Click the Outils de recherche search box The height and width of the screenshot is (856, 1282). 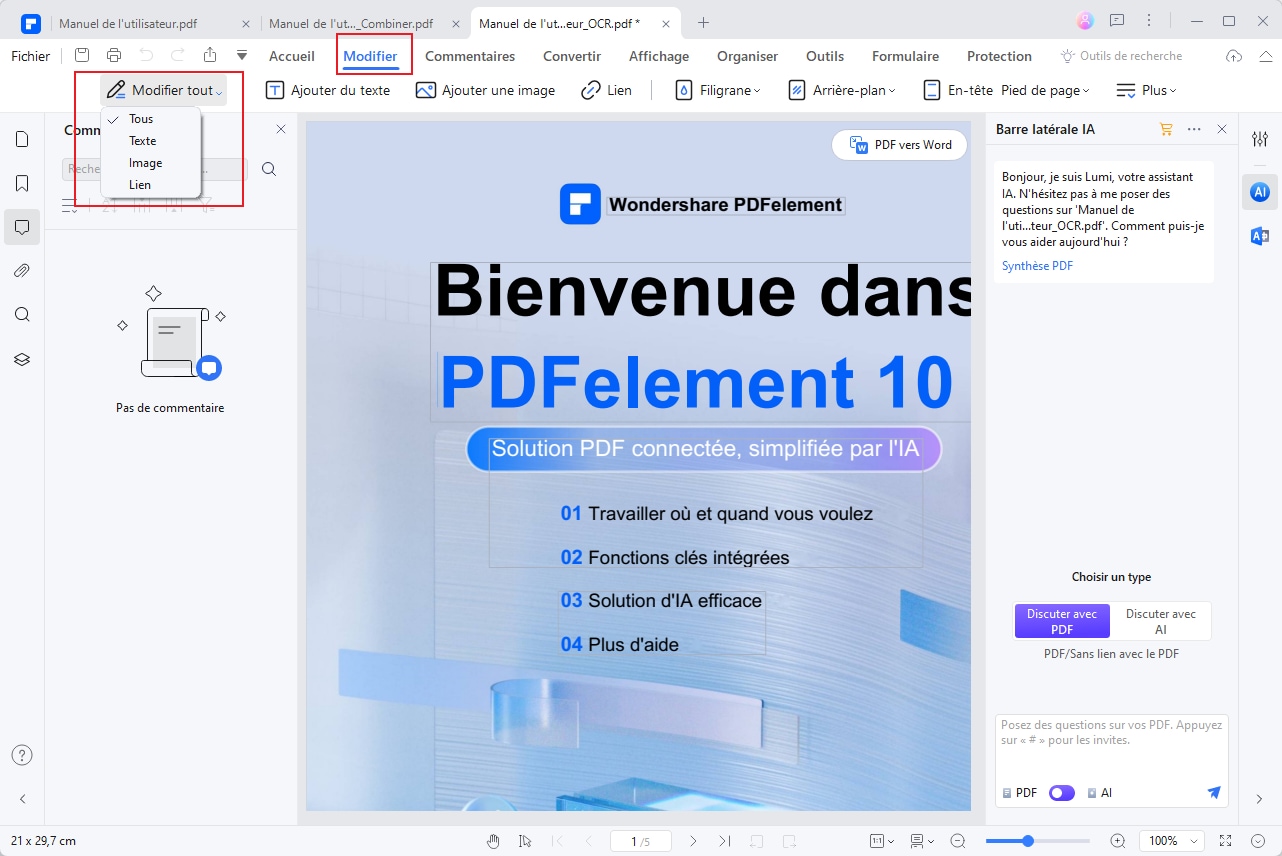tap(1121, 56)
